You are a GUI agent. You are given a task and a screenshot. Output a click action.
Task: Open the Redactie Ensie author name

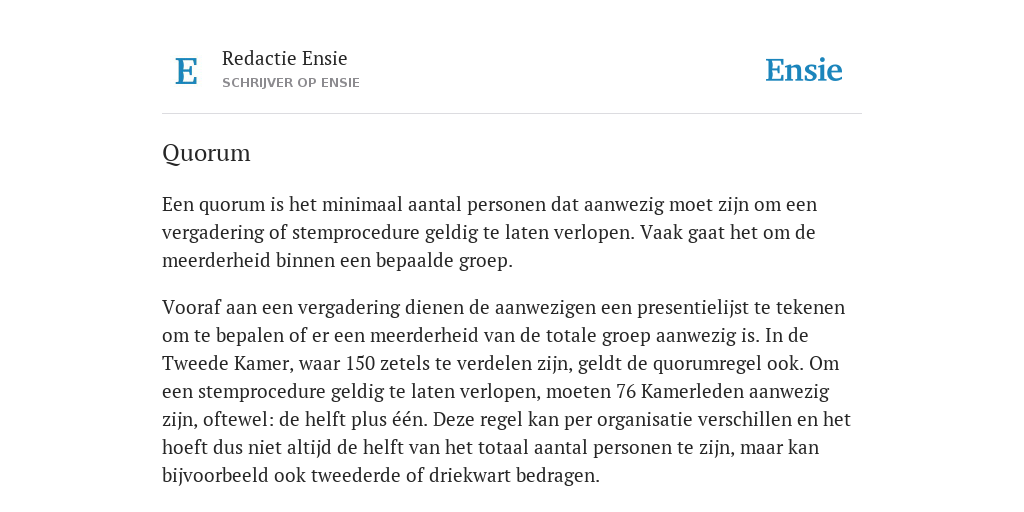285,58
